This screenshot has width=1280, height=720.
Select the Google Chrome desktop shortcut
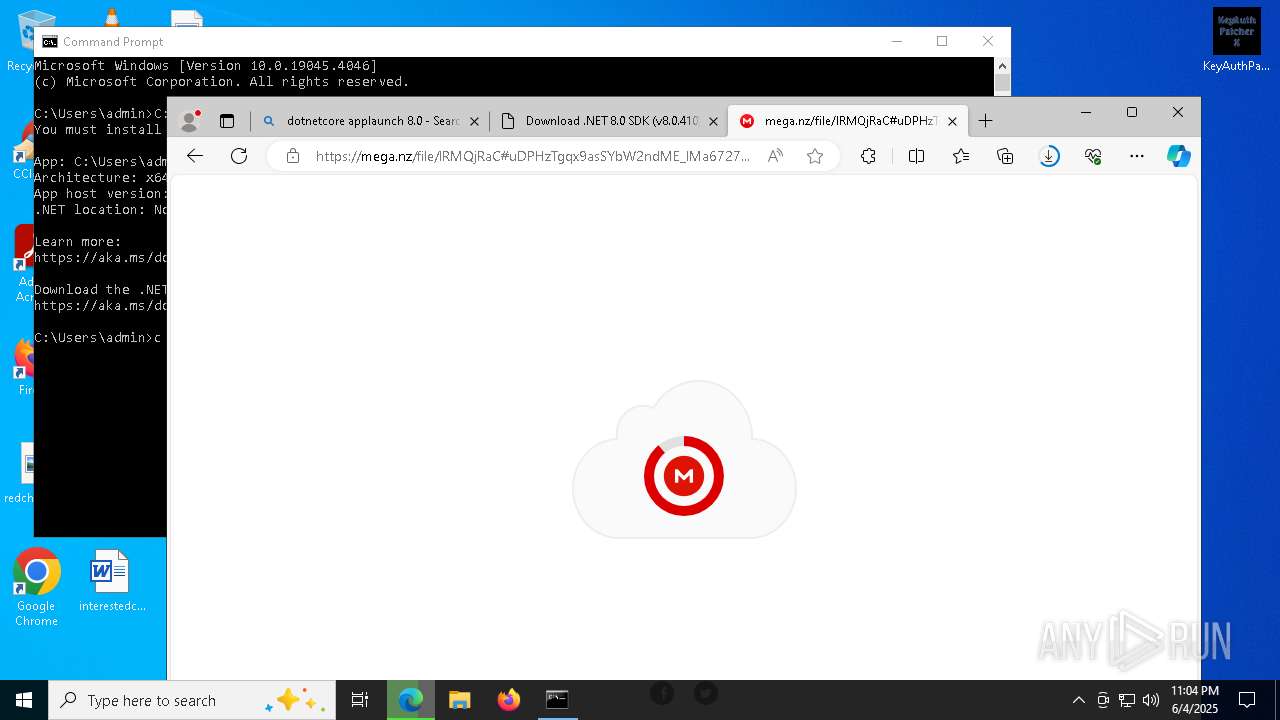[x=36, y=587]
